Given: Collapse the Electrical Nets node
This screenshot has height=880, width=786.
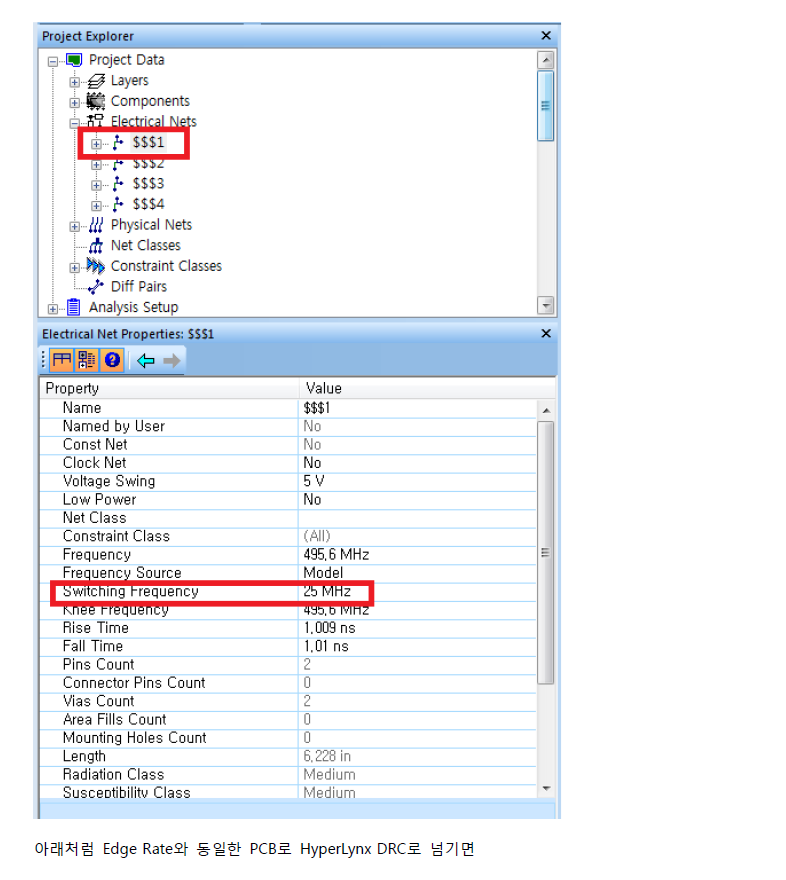Looking at the screenshot, I should tap(75, 123).
